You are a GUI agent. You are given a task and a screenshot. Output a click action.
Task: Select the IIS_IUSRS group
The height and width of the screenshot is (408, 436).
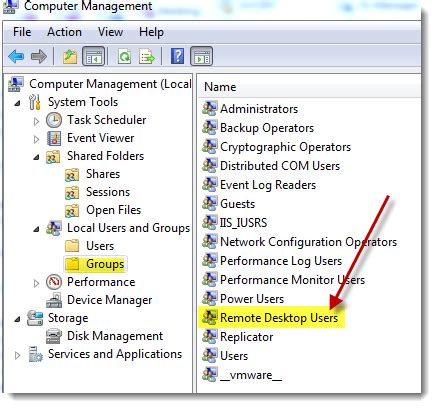243,223
